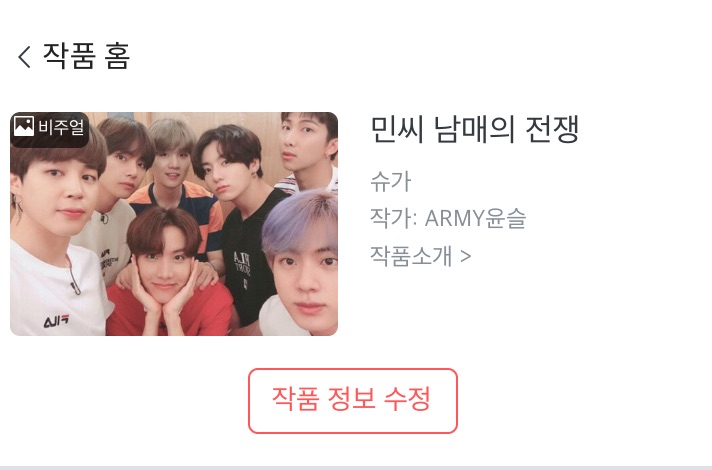Image resolution: width=712 pixels, height=470 pixels.
Task: Click the dark 비주얼 badge on cover
Action: (x=49, y=129)
